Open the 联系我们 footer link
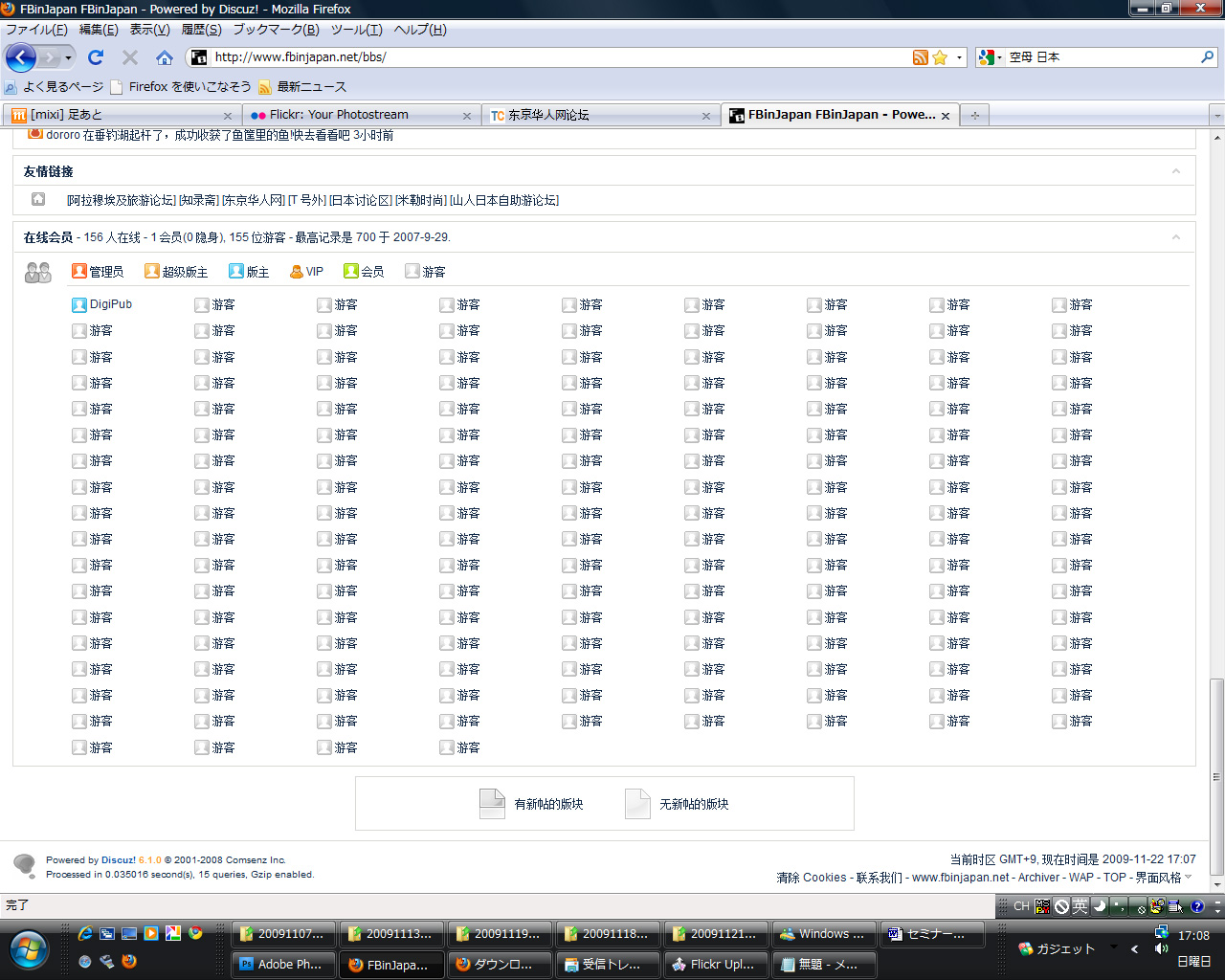The image size is (1225, 980). click(879, 878)
